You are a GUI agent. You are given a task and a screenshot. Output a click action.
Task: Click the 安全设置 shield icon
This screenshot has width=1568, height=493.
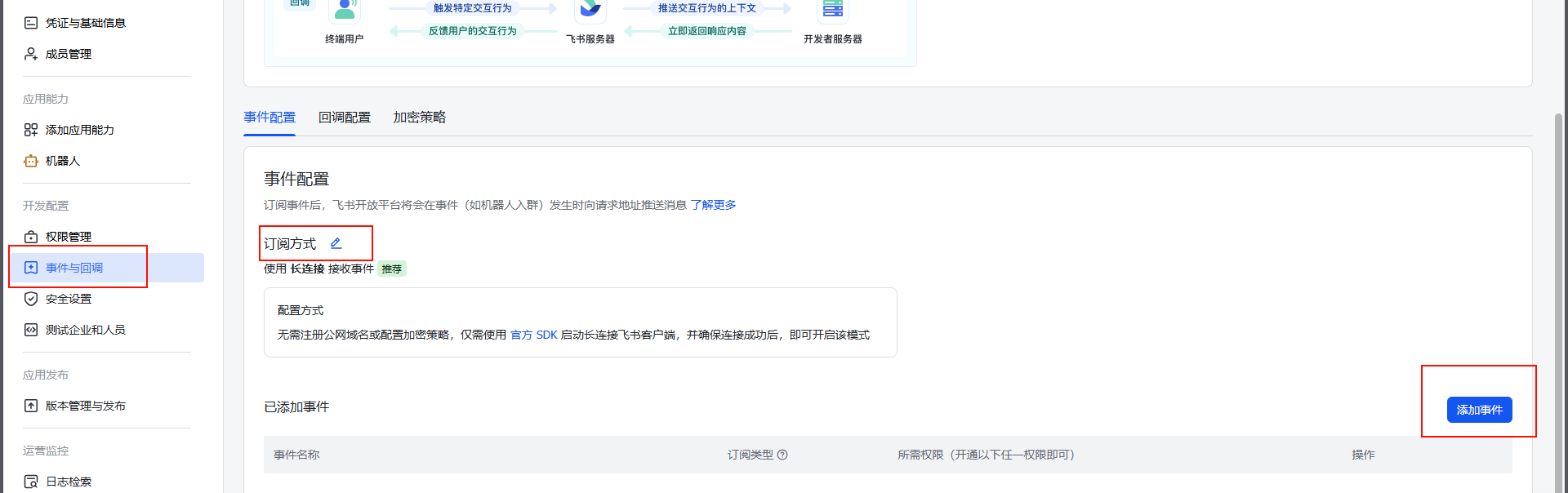click(x=31, y=299)
